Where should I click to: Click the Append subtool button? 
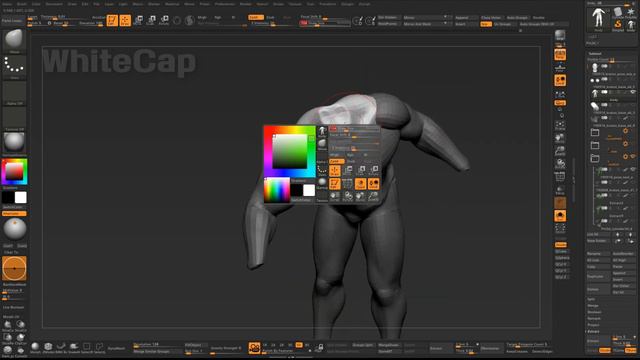pos(624,273)
